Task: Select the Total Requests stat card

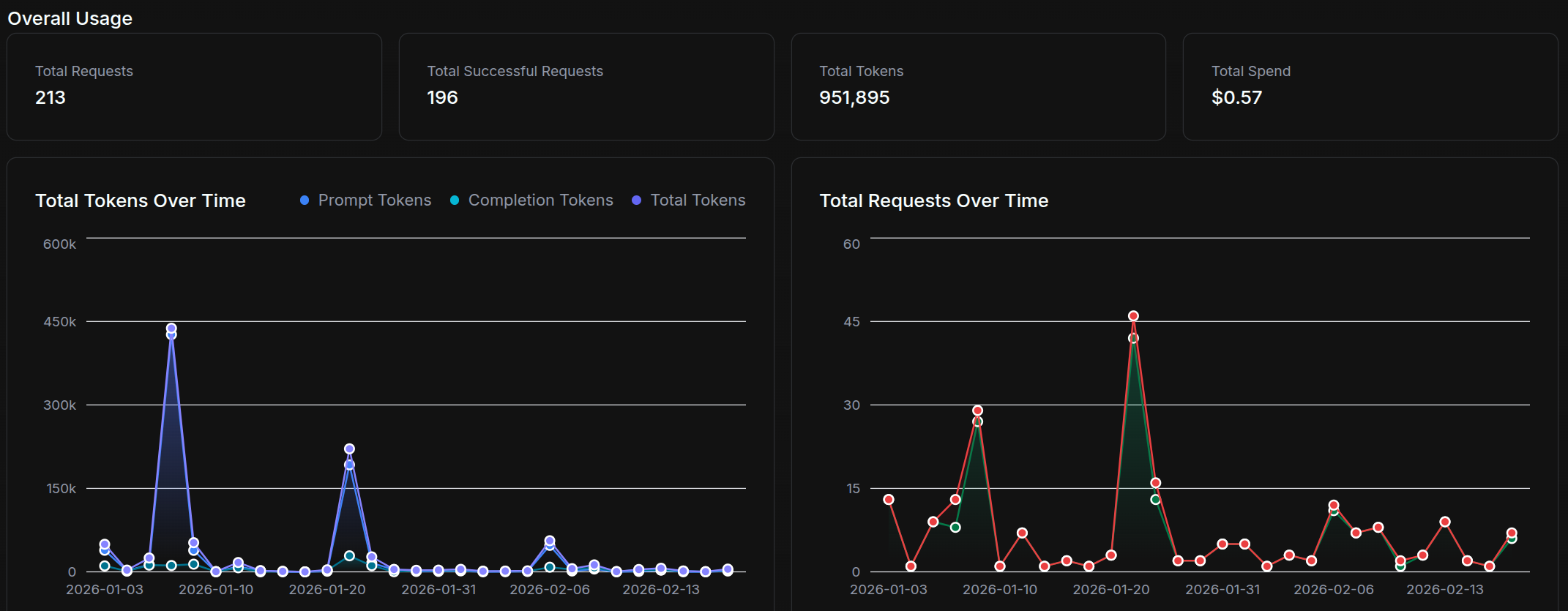Action: pyautogui.click(x=194, y=86)
